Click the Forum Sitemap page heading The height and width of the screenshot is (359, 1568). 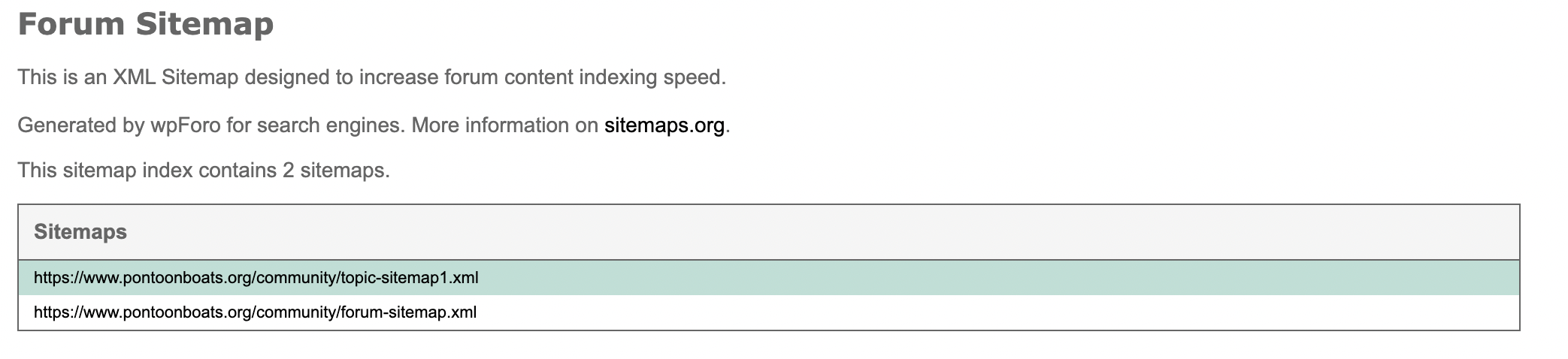click(x=146, y=23)
